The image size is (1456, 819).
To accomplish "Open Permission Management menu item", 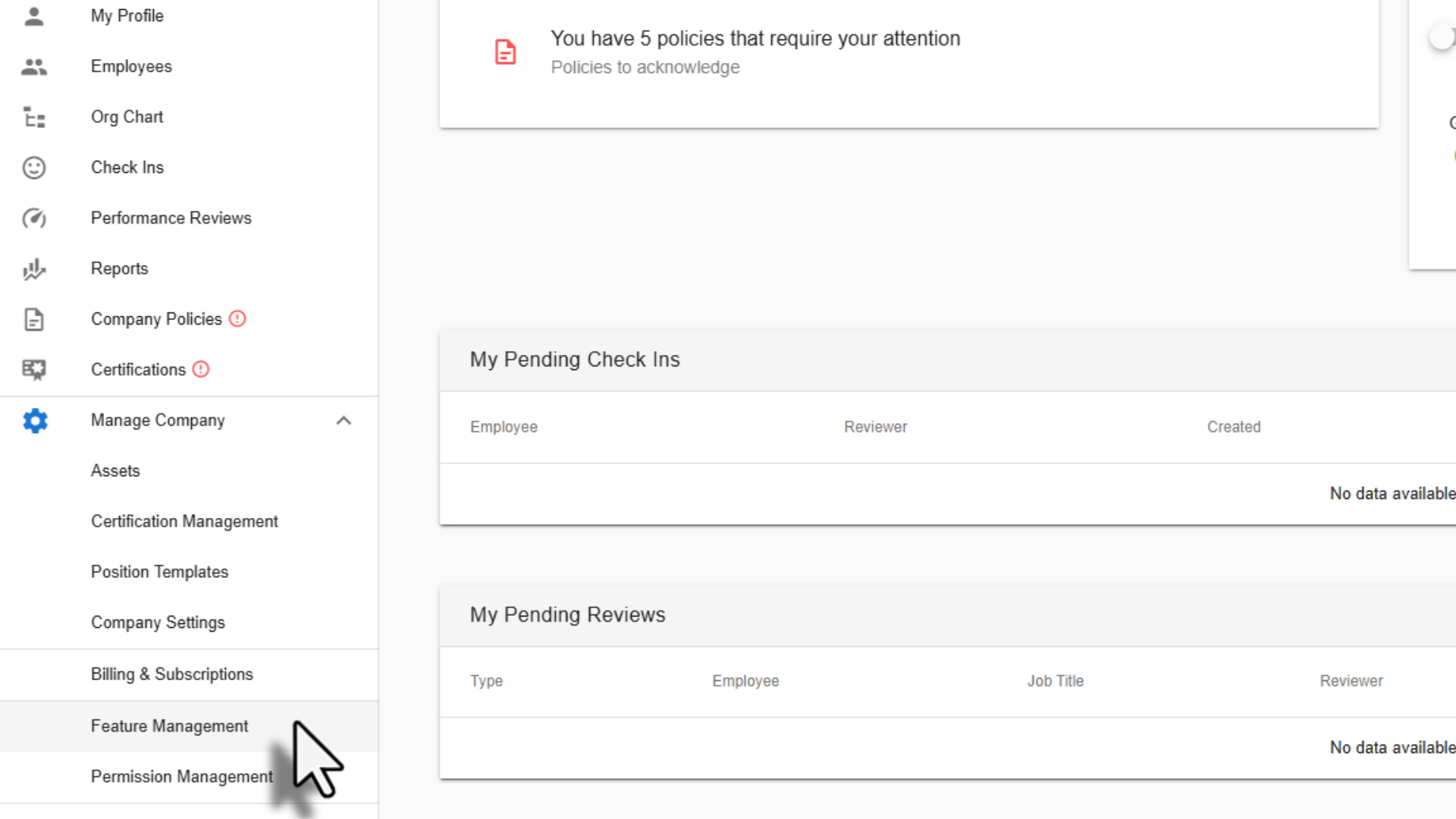I will pos(181,777).
